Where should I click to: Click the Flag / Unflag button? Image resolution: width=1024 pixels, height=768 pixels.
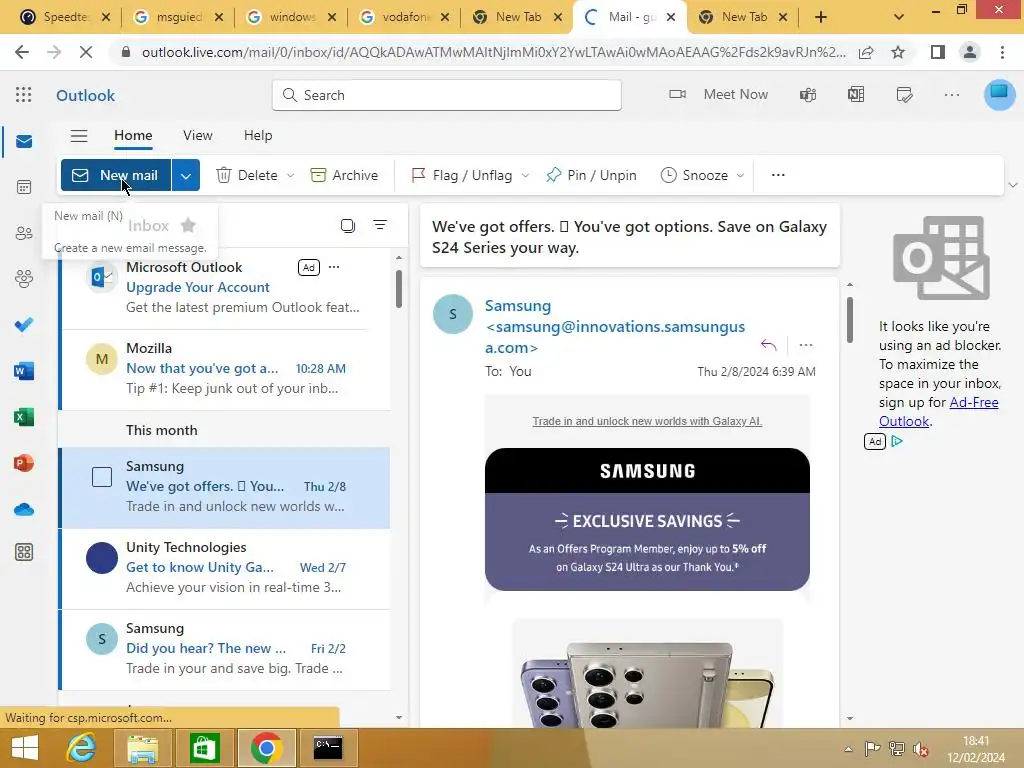pos(462,176)
